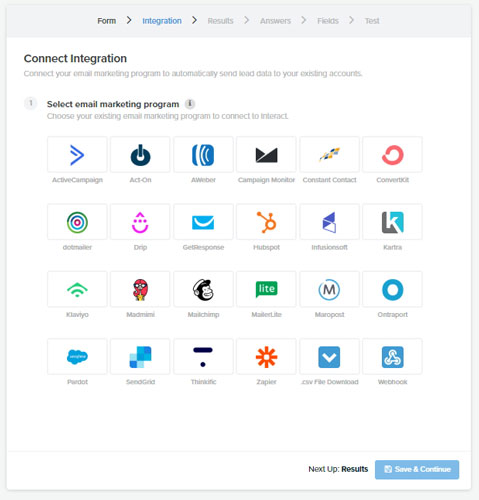Select the Mailchimp monkey icon

click(203, 289)
